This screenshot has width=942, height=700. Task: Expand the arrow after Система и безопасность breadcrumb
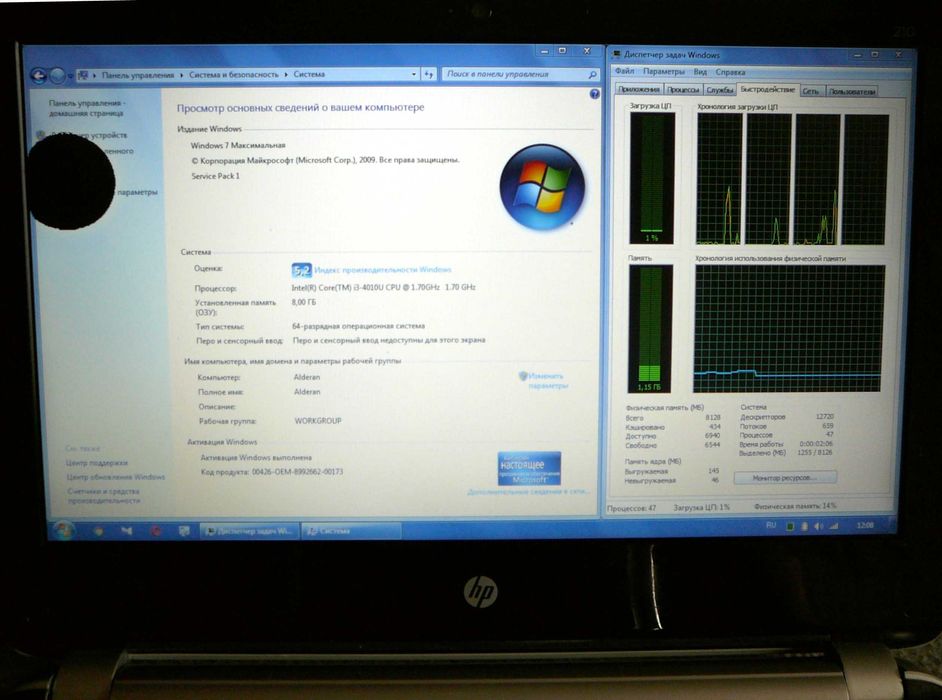(x=286, y=75)
